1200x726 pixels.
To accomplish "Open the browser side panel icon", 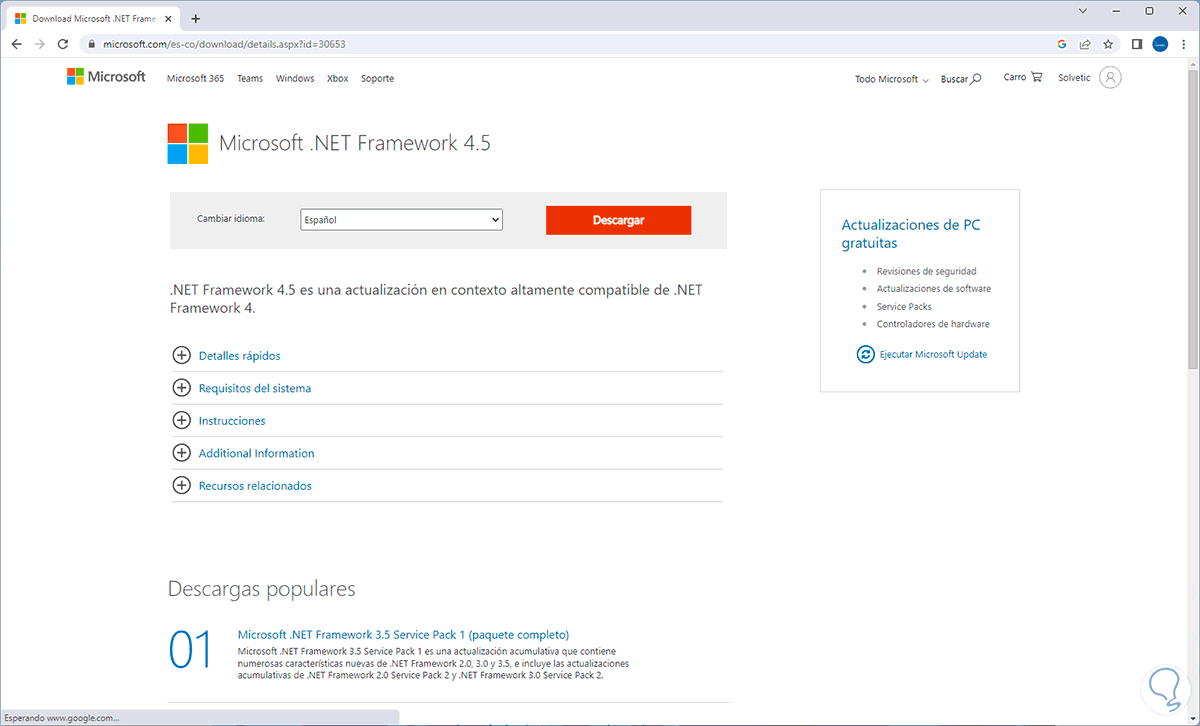I will pyautogui.click(x=1137, y=44).
